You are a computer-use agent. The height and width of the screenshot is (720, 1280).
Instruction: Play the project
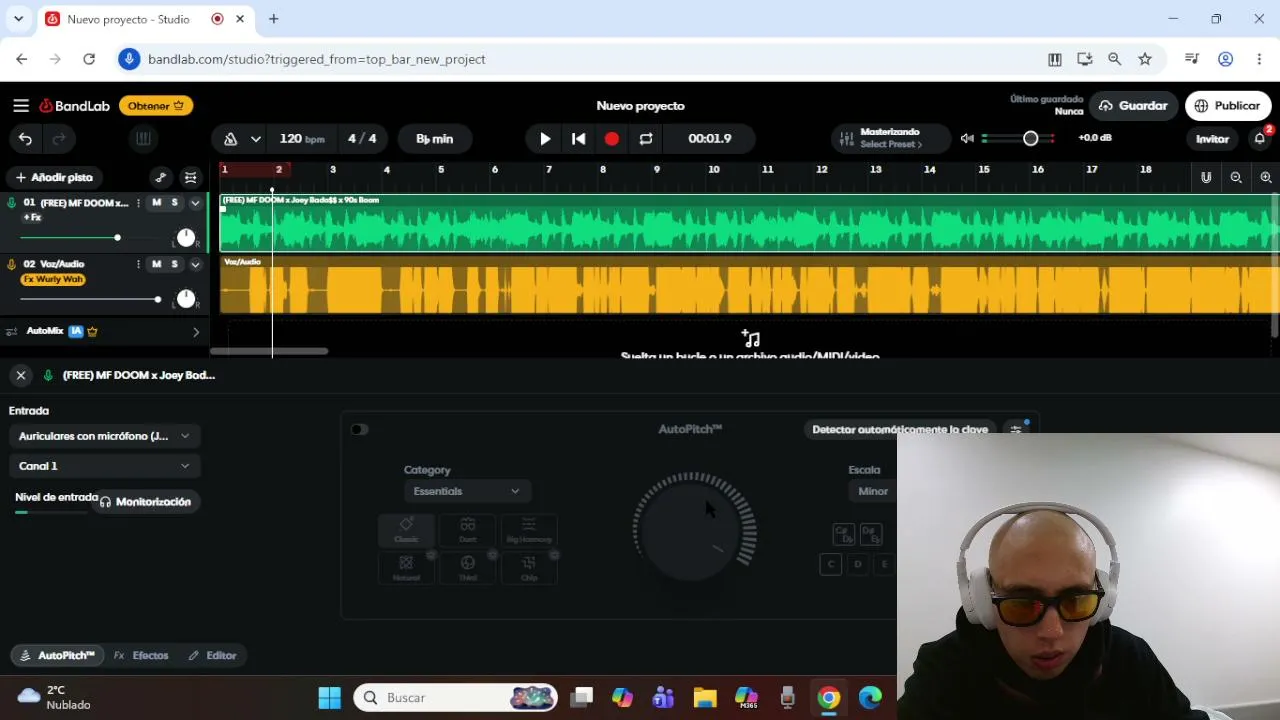545,139
